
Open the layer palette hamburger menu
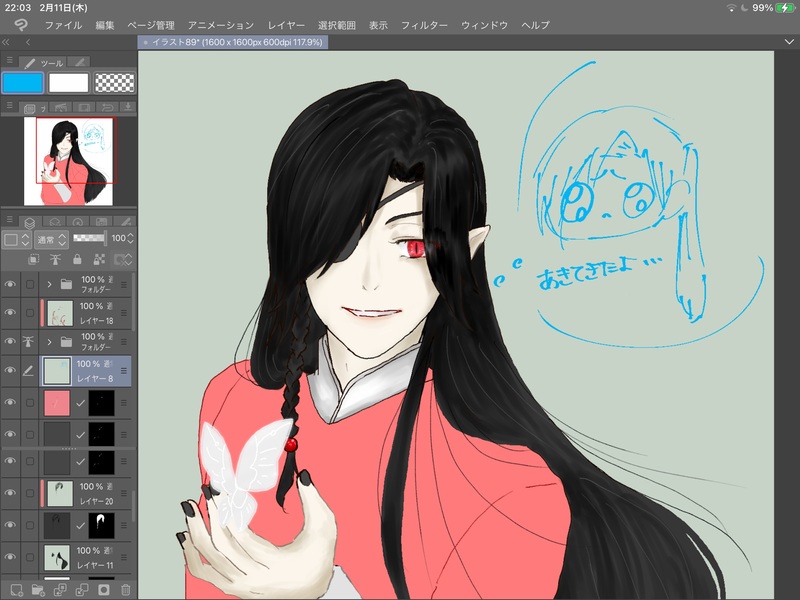pyautogui.click(x=9, y=219)
